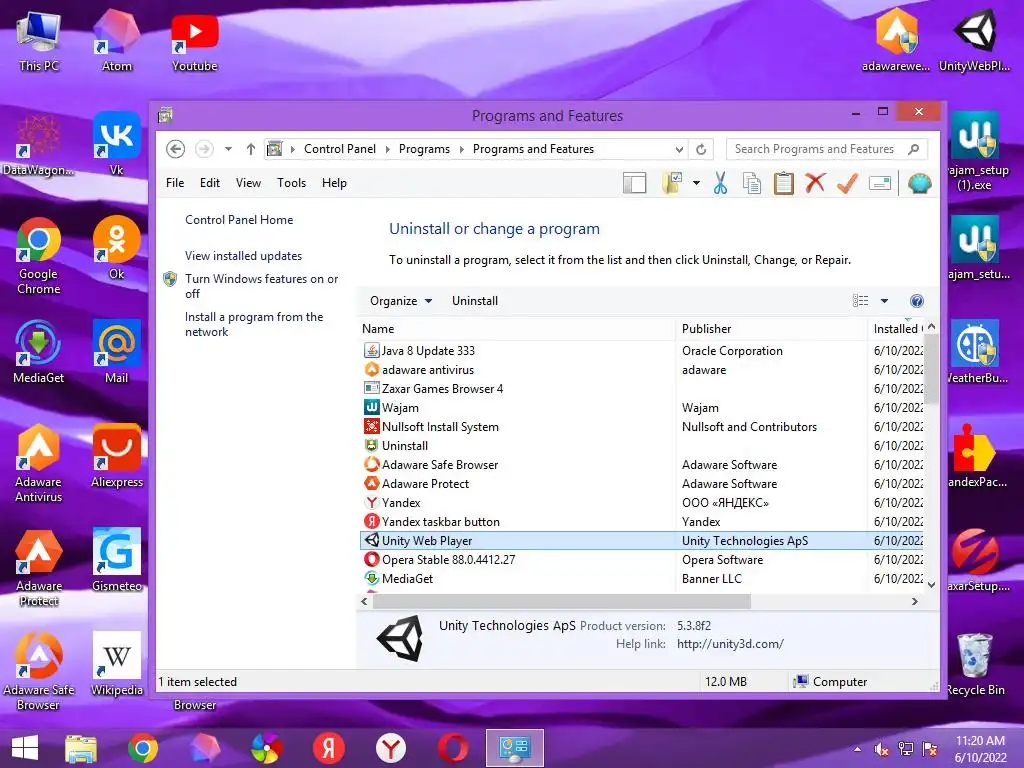Open Turn Windows features on or off
1024x768 pixels.
(261, 286)
